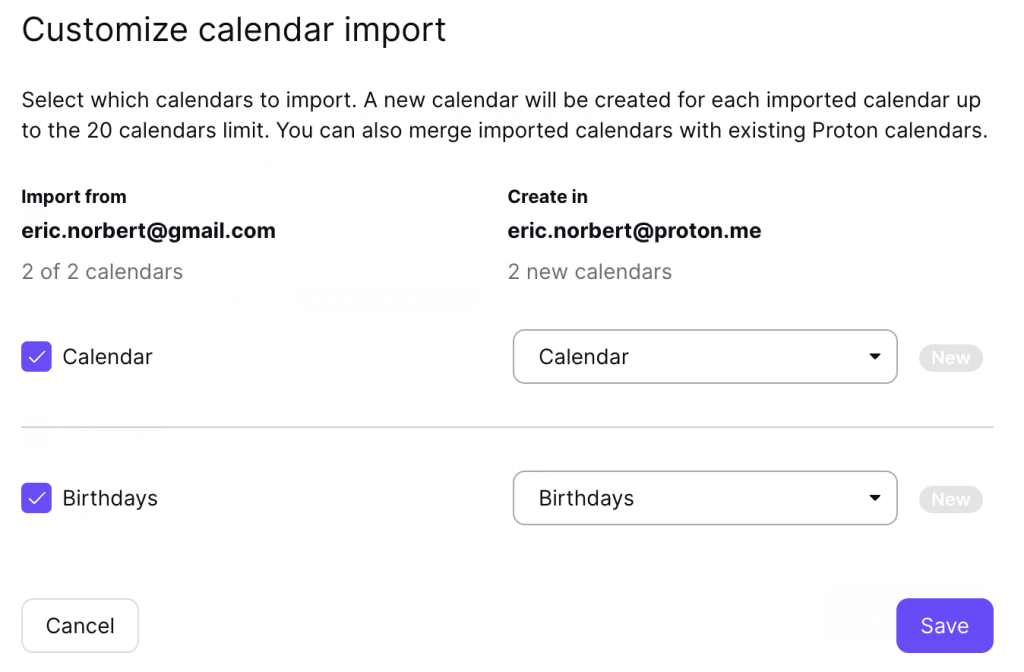Click the 'Create in' label
1024x672 pixels.
pyautogui.click(x=547, y=197)
